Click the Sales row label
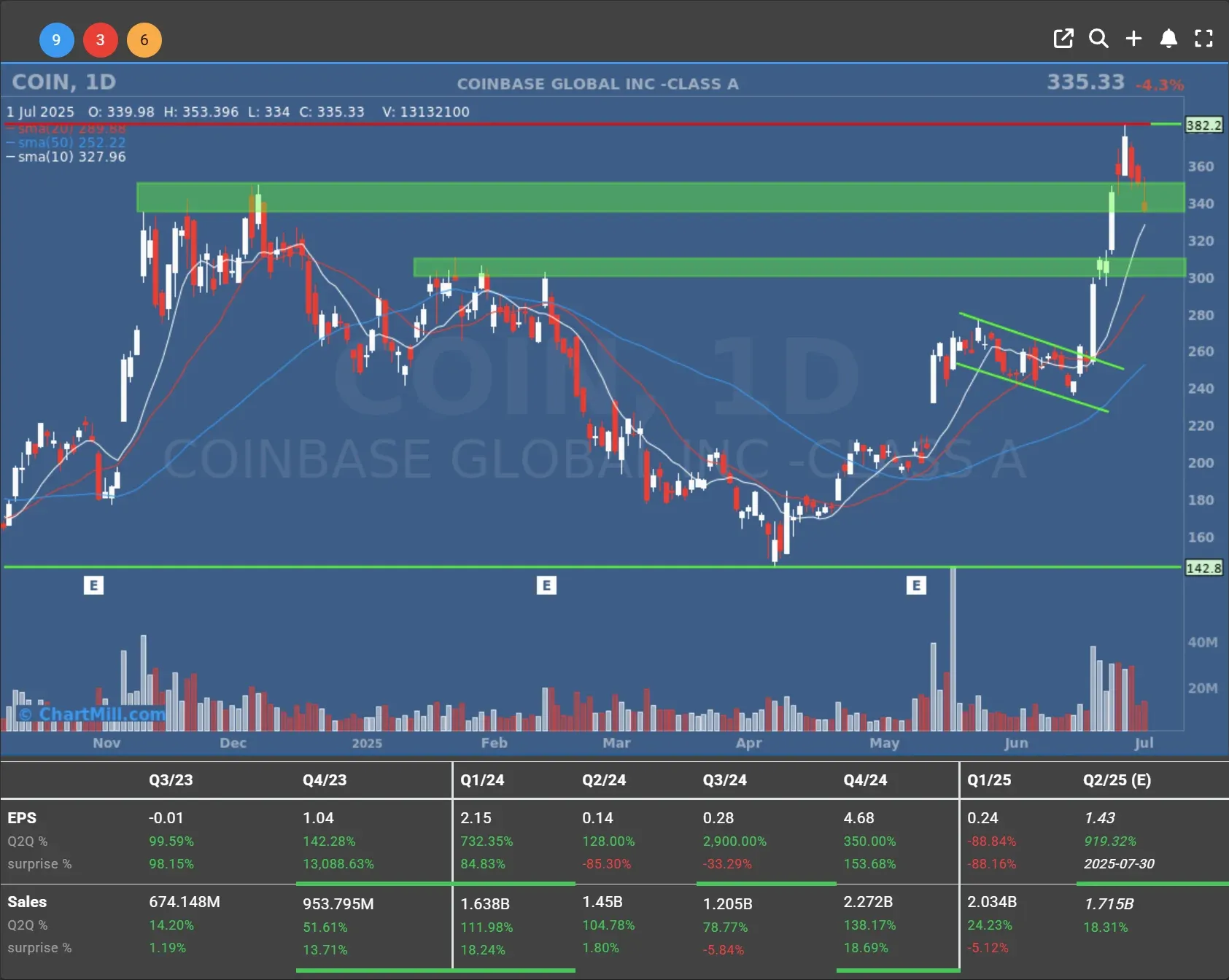Screen dimensions: 1229x980 click(27, 902)
